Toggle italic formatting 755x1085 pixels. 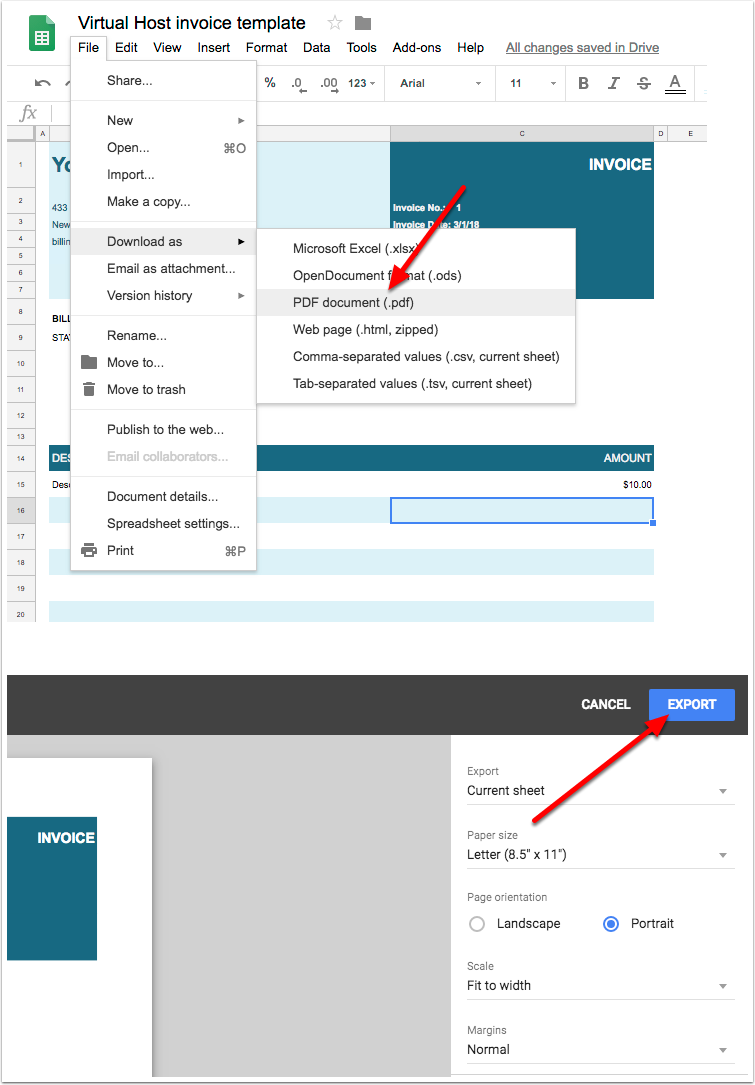(x=613, y=83)
